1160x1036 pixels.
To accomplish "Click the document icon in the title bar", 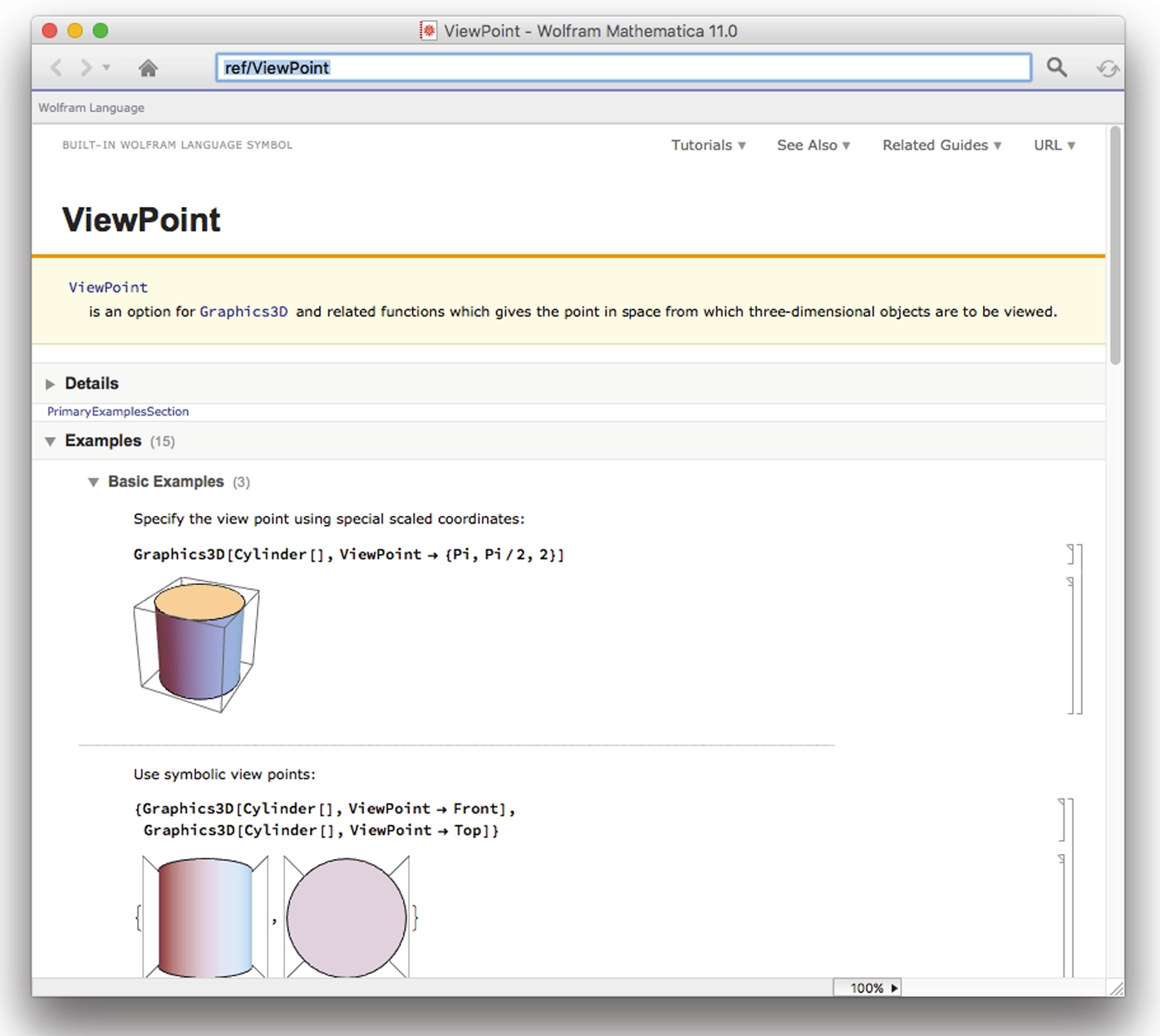I will [x=428, y=31].
